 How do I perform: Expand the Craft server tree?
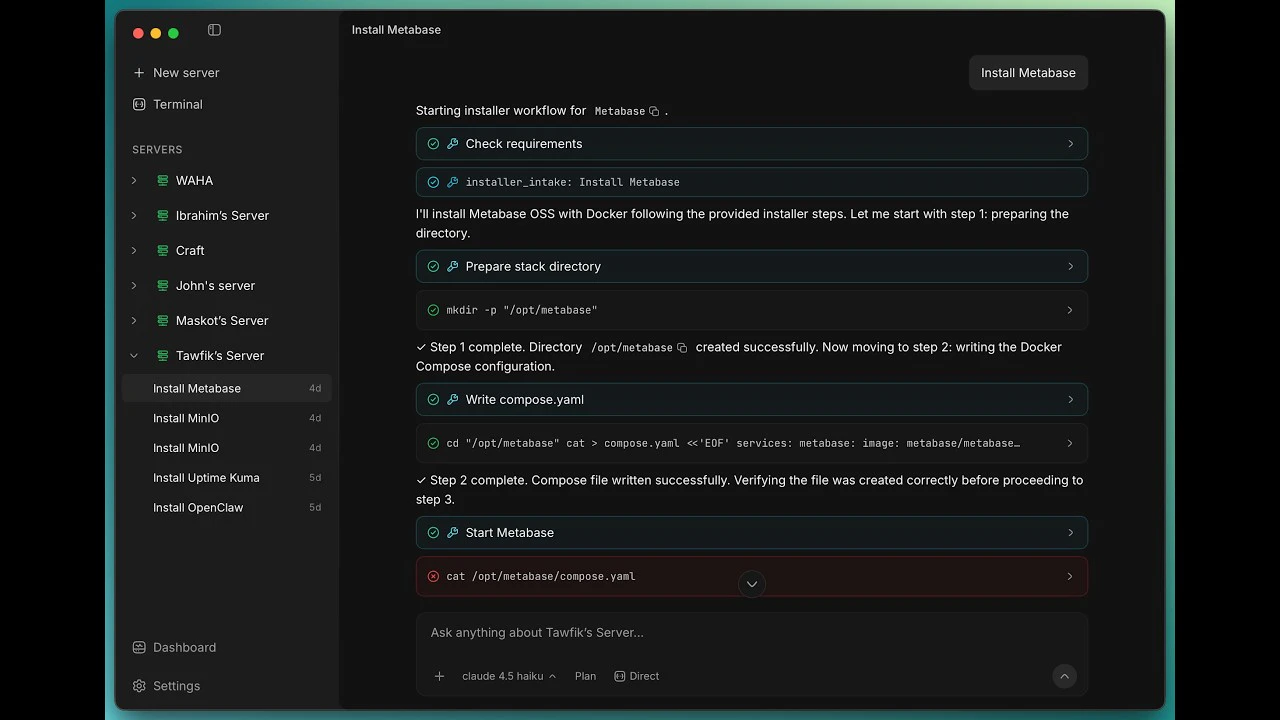(134, 251)
